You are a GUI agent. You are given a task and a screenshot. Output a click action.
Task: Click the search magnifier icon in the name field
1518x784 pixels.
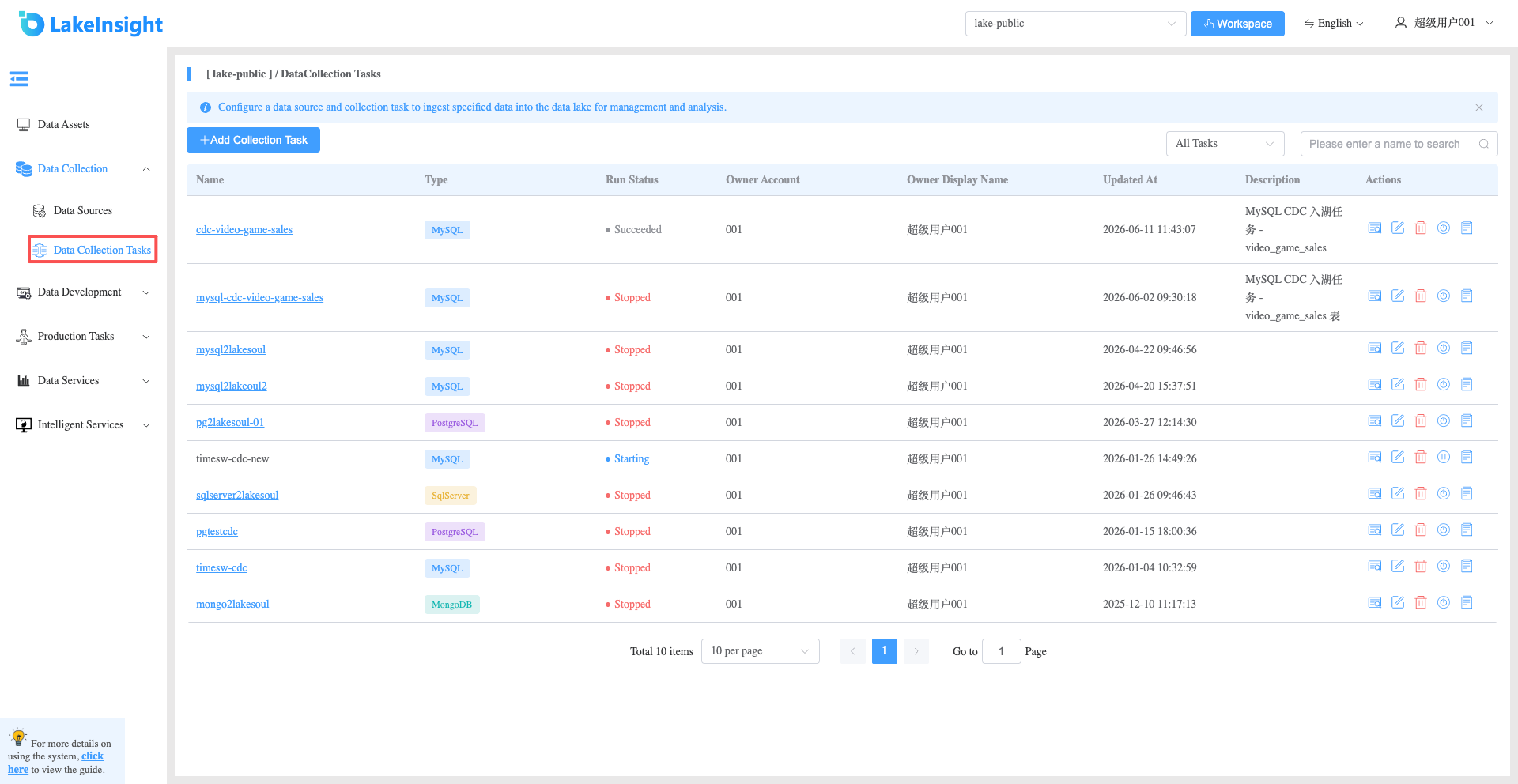pyautogui.click(x=1484, y=144)
